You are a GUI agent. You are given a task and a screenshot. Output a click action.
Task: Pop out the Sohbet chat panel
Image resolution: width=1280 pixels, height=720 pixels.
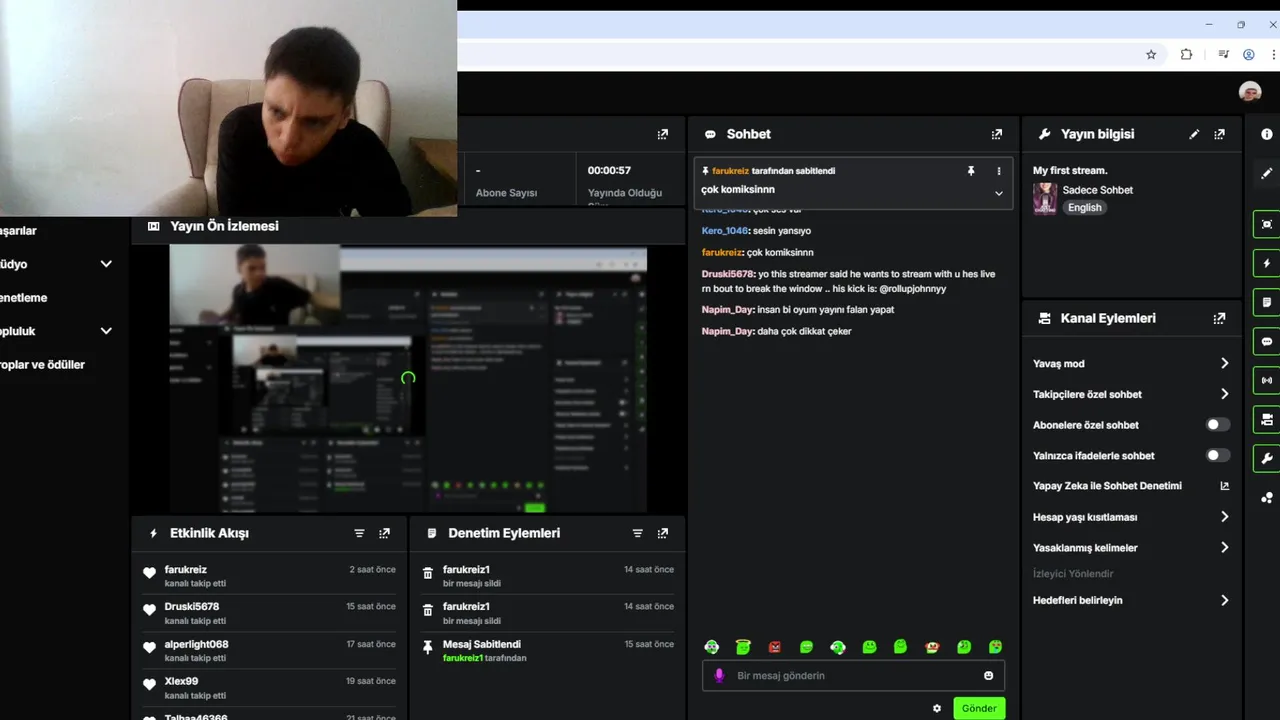click(x=996, y=134)
